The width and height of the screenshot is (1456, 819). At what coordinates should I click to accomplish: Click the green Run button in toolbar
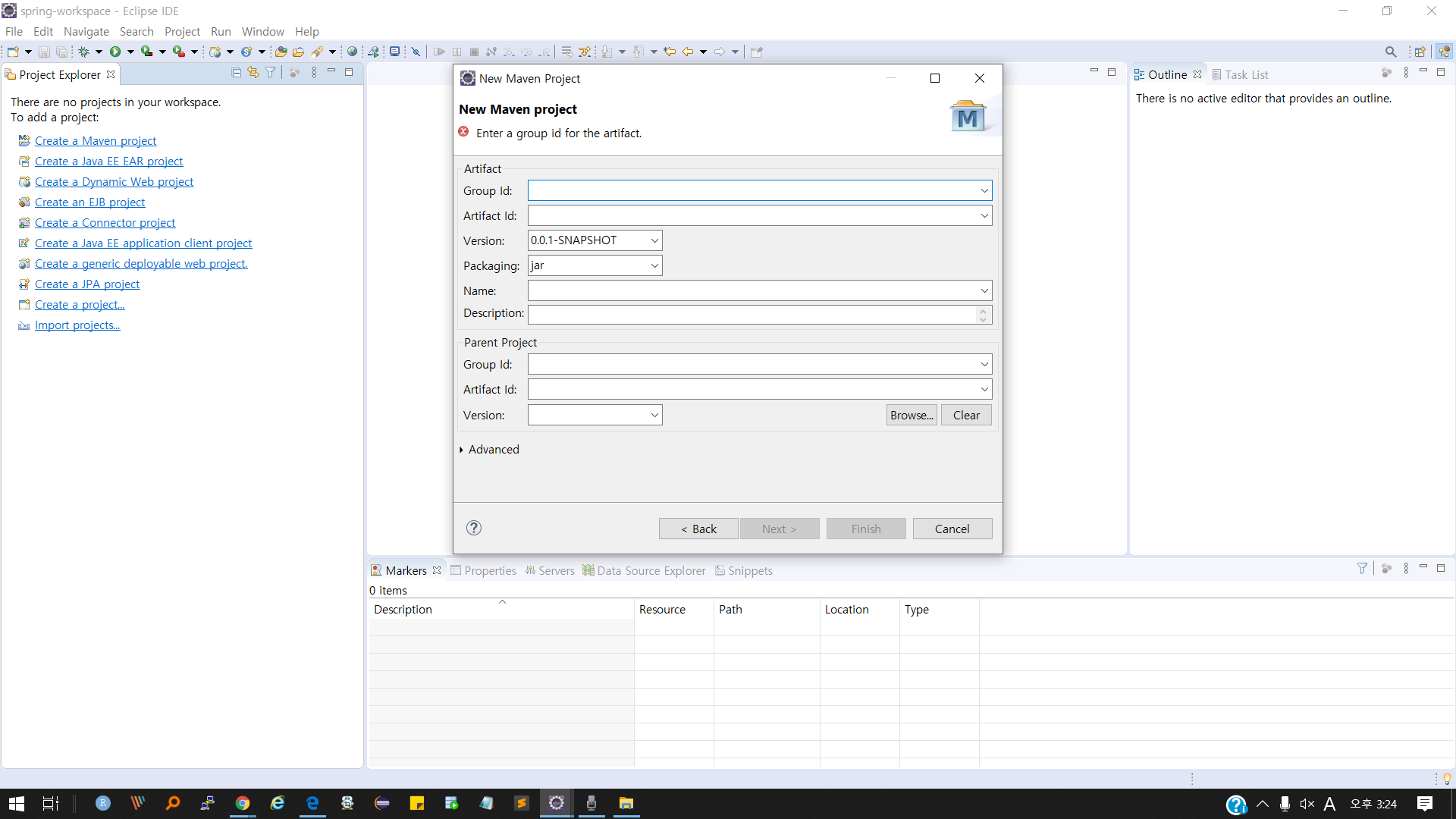tap(115, 52)
